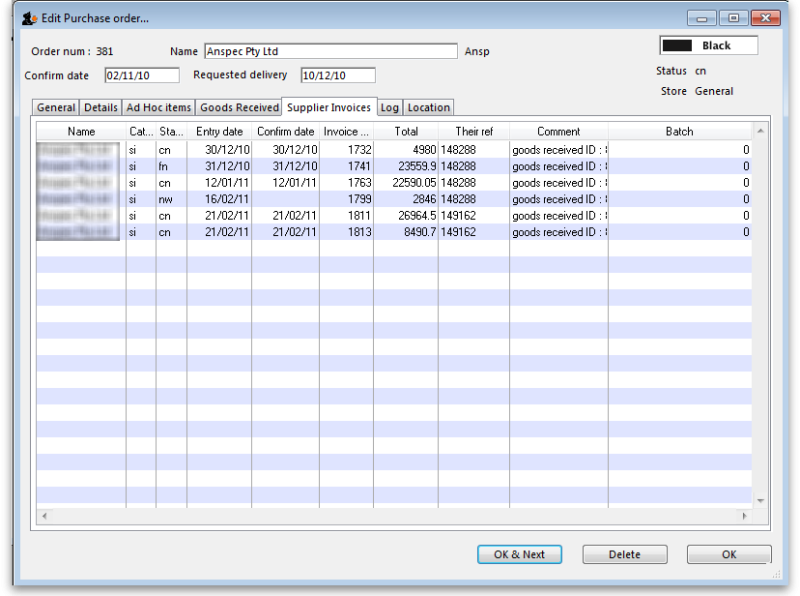This screenshot has width=800, height=596.
Task: Click the Requested delivery field
Action: (x=335, y=74)
